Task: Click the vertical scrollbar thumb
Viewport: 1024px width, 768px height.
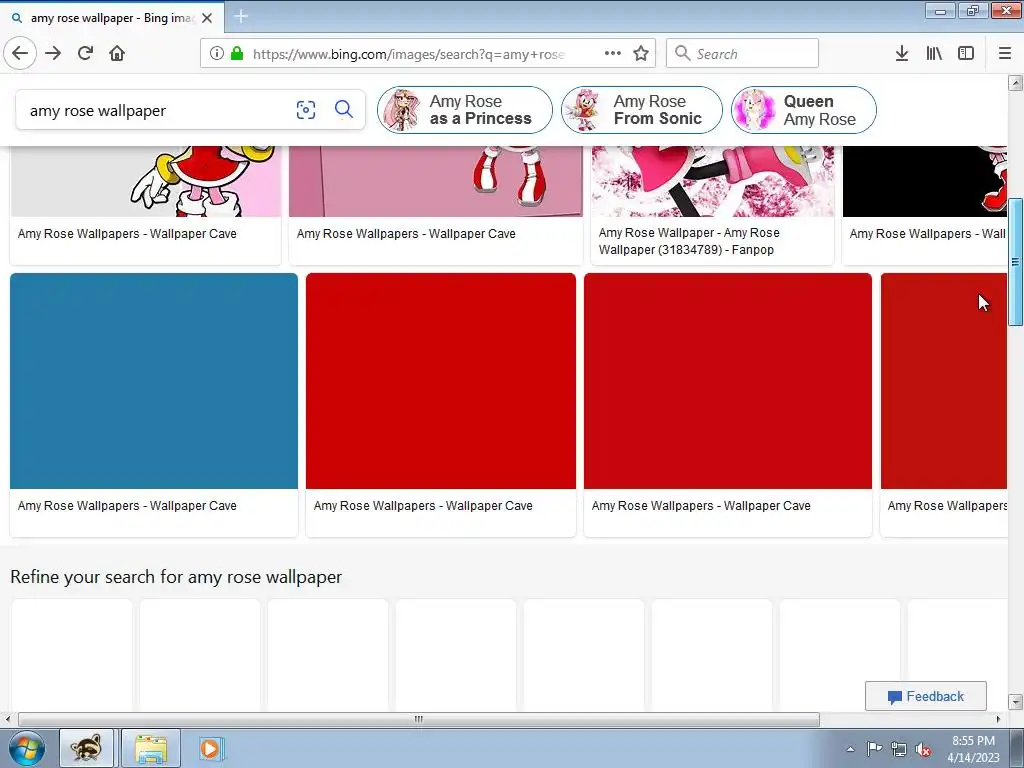Action: coord(1015,261)
